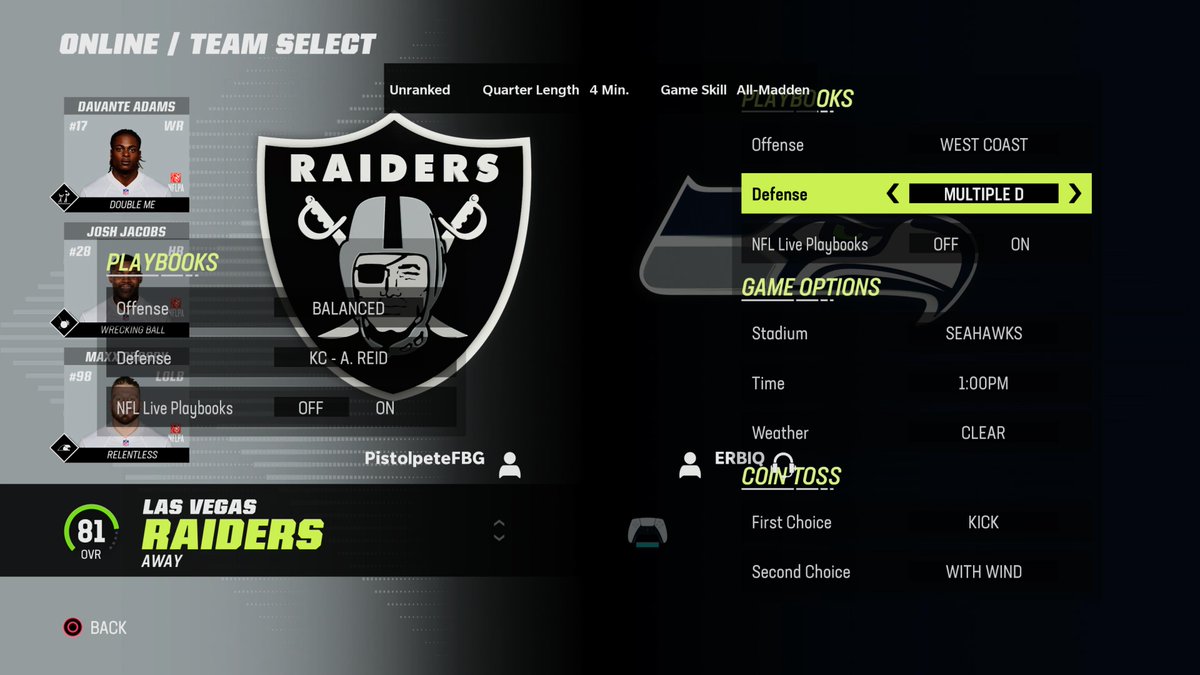Screen dimensions: 1200x675
Task: Select the Seahawks Offense row
Action: [x=916, y=145]
